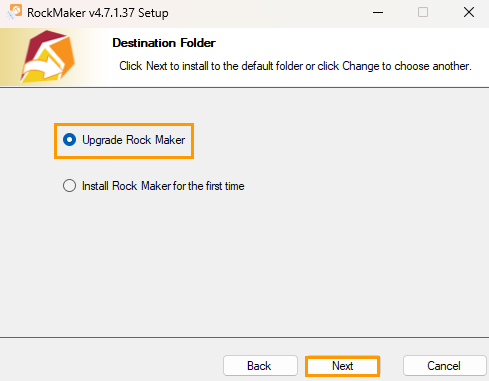Cancel the RockMaker installation
Screen dimensions: 489x381
tap(444, 366)
